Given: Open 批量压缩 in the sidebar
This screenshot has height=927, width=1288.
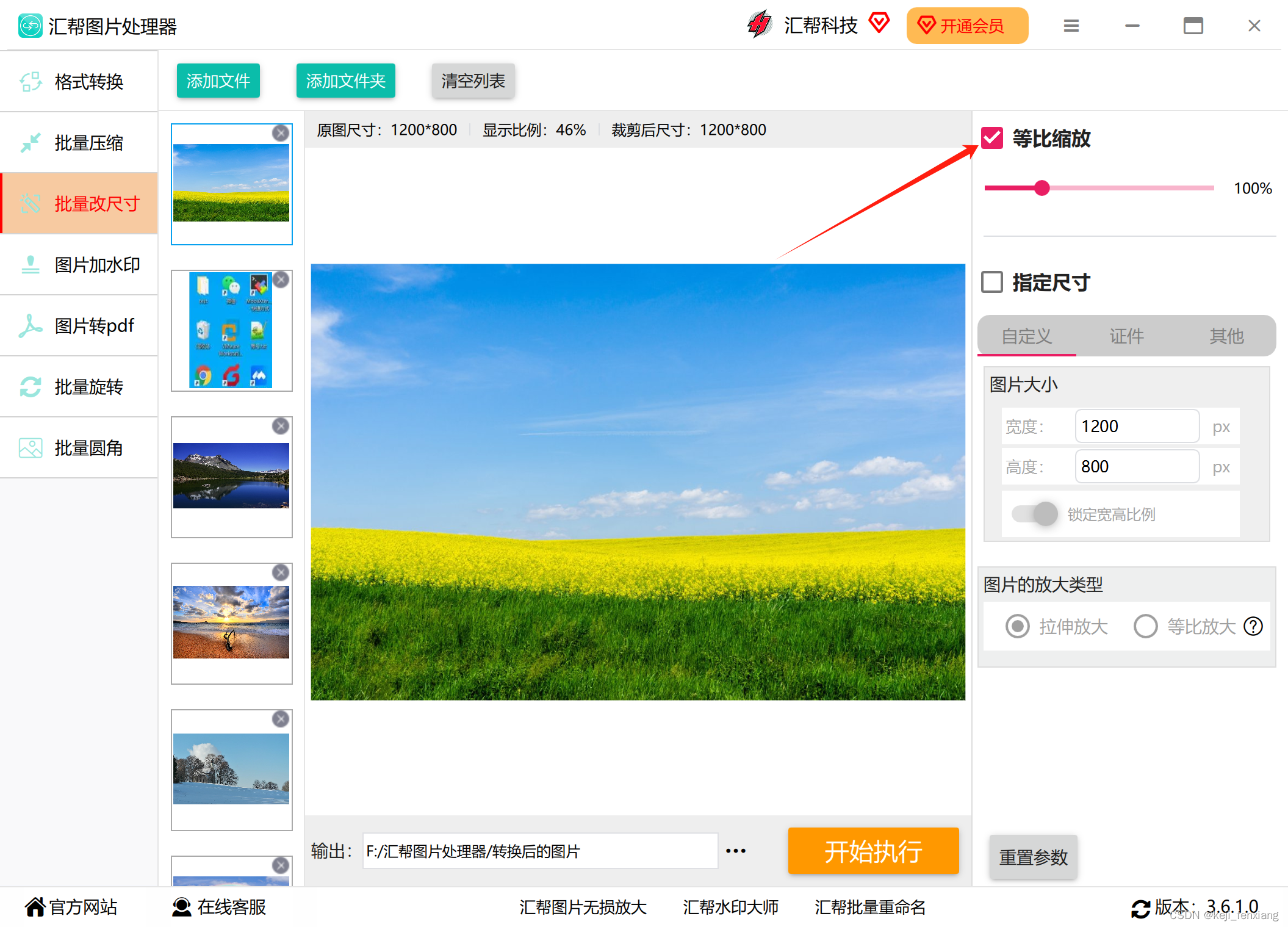Looking at the screenshot, I should point(79,142).
